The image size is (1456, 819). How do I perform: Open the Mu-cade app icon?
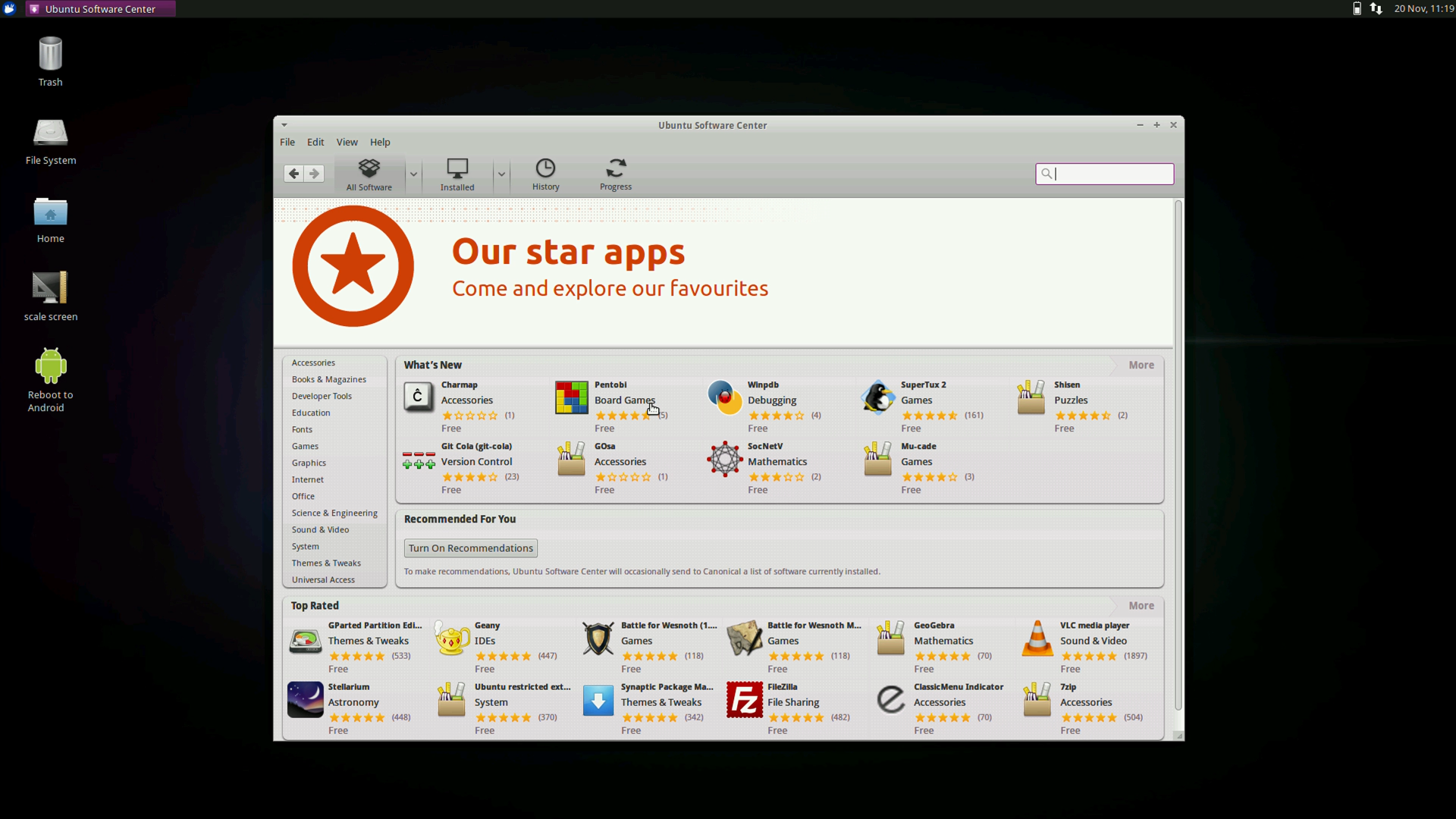pos(878,459)
